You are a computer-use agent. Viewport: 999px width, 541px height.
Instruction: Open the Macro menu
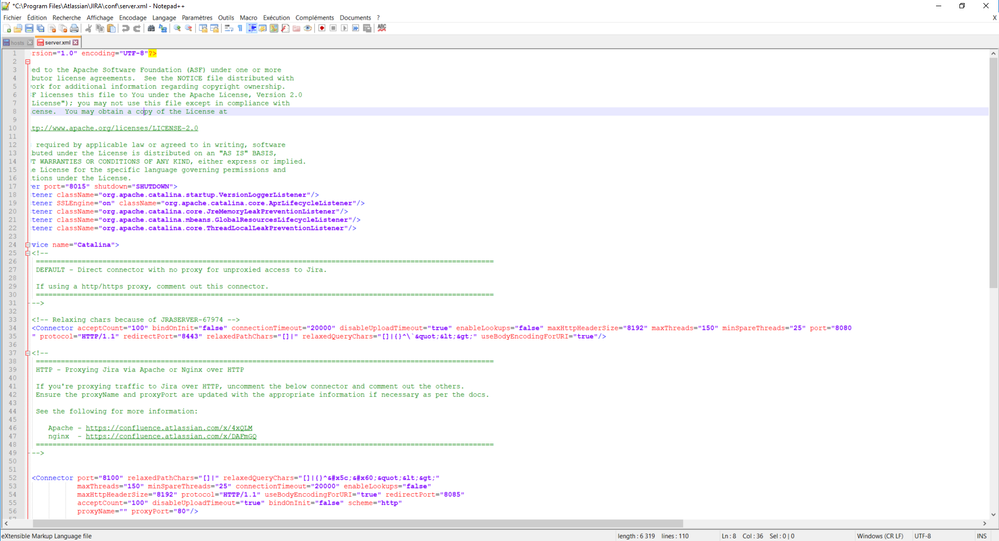(x=248, y=18)
